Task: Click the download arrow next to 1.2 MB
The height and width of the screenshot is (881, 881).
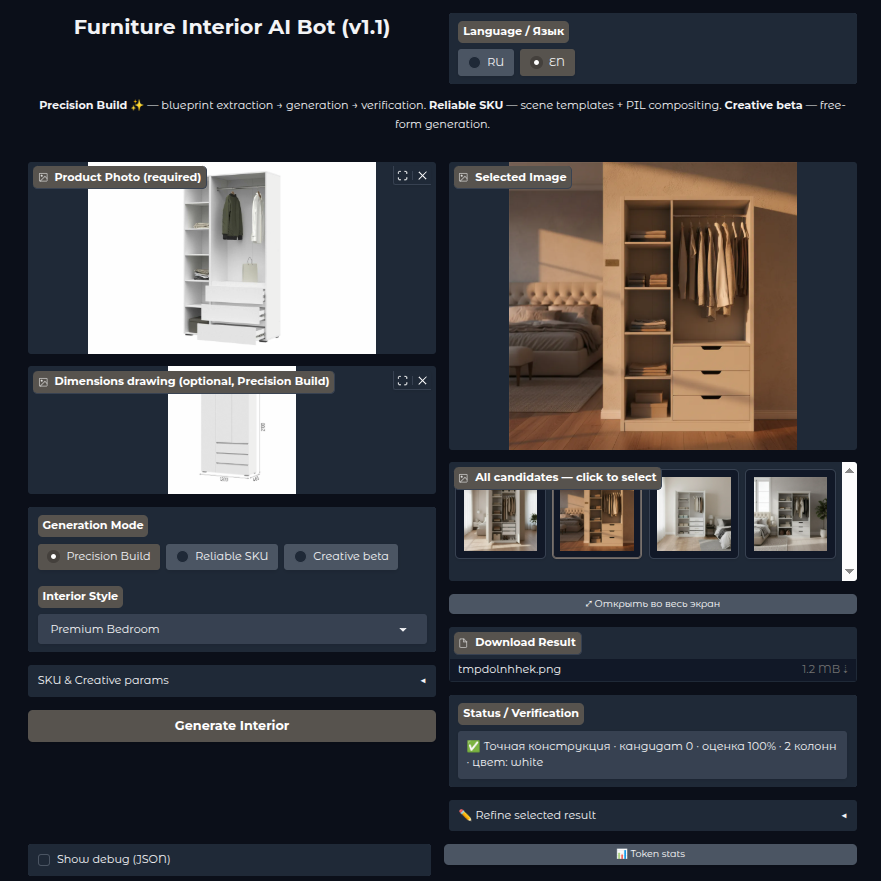Action: pyautogui.click(x=845, y=668)
